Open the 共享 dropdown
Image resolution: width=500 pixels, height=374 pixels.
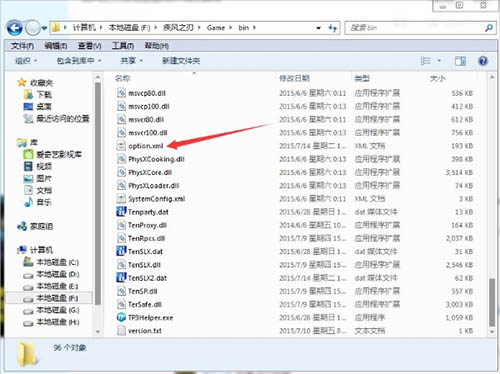131,61
